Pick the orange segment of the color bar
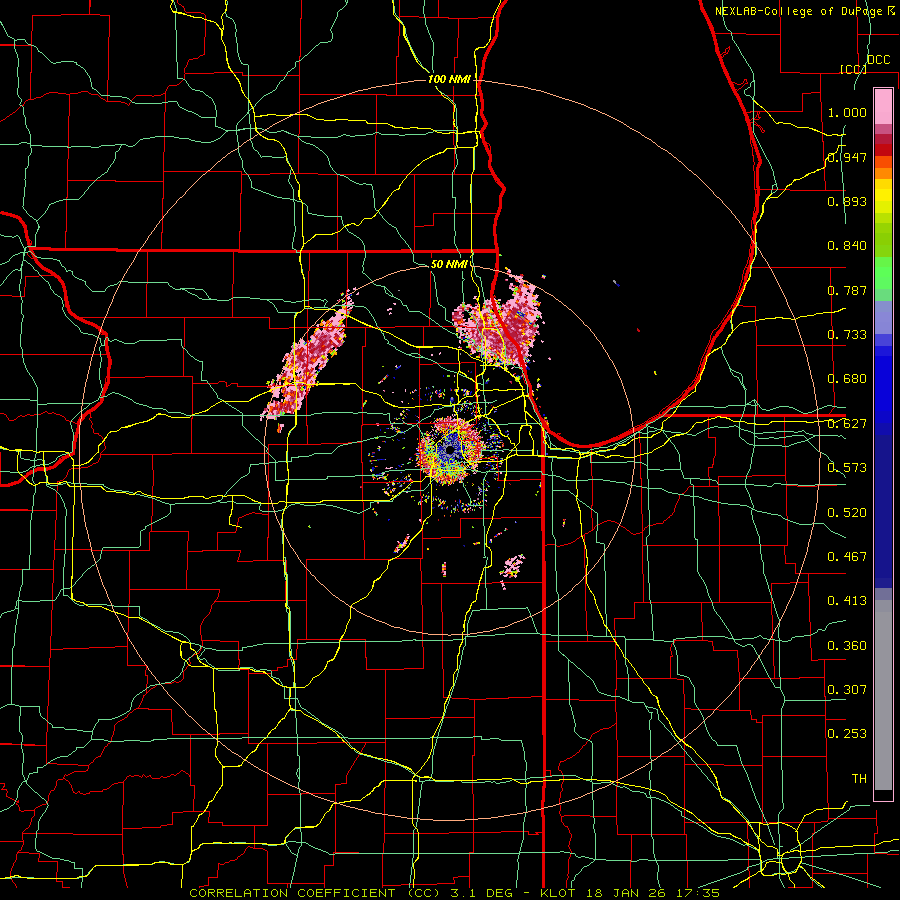 (x=883, y=173)
